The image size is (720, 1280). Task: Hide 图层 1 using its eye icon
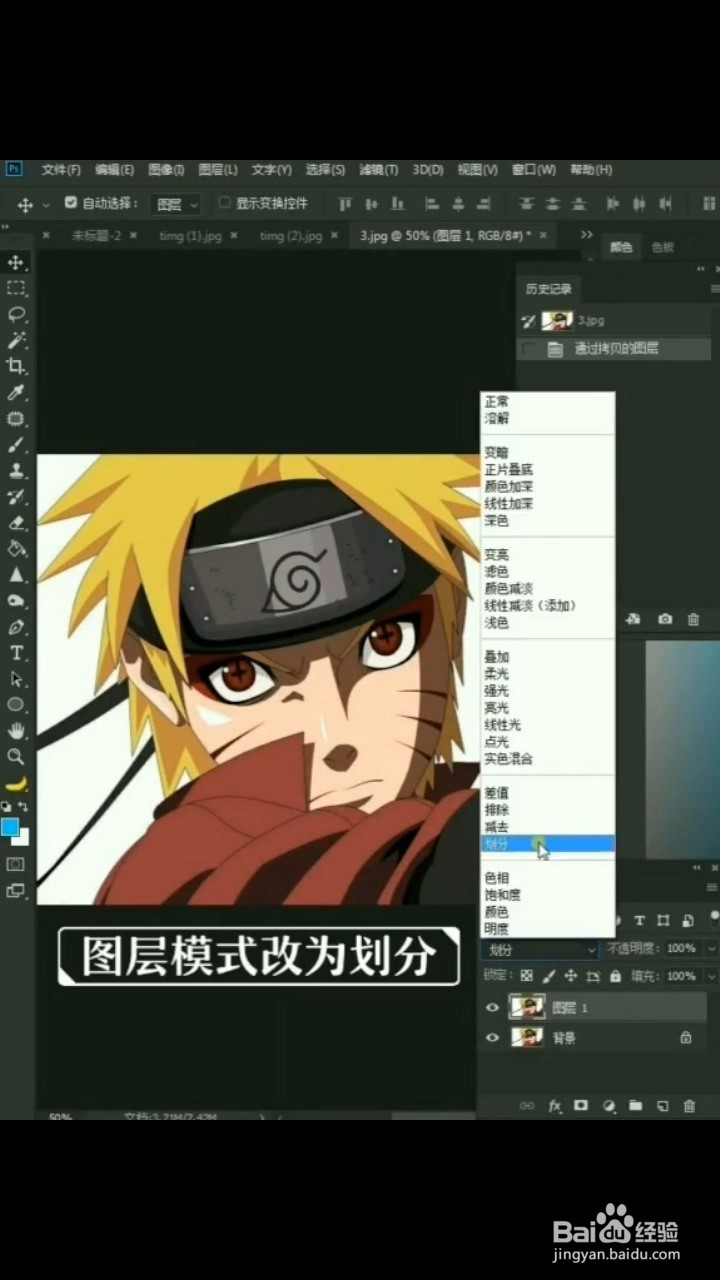492,1008
